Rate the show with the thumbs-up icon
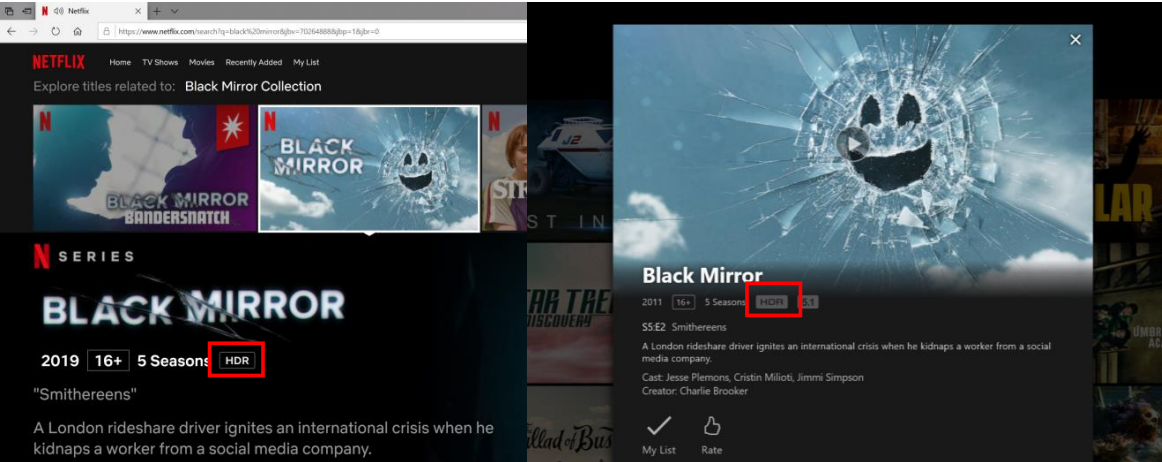1162x462 pixels. point(711,426)
